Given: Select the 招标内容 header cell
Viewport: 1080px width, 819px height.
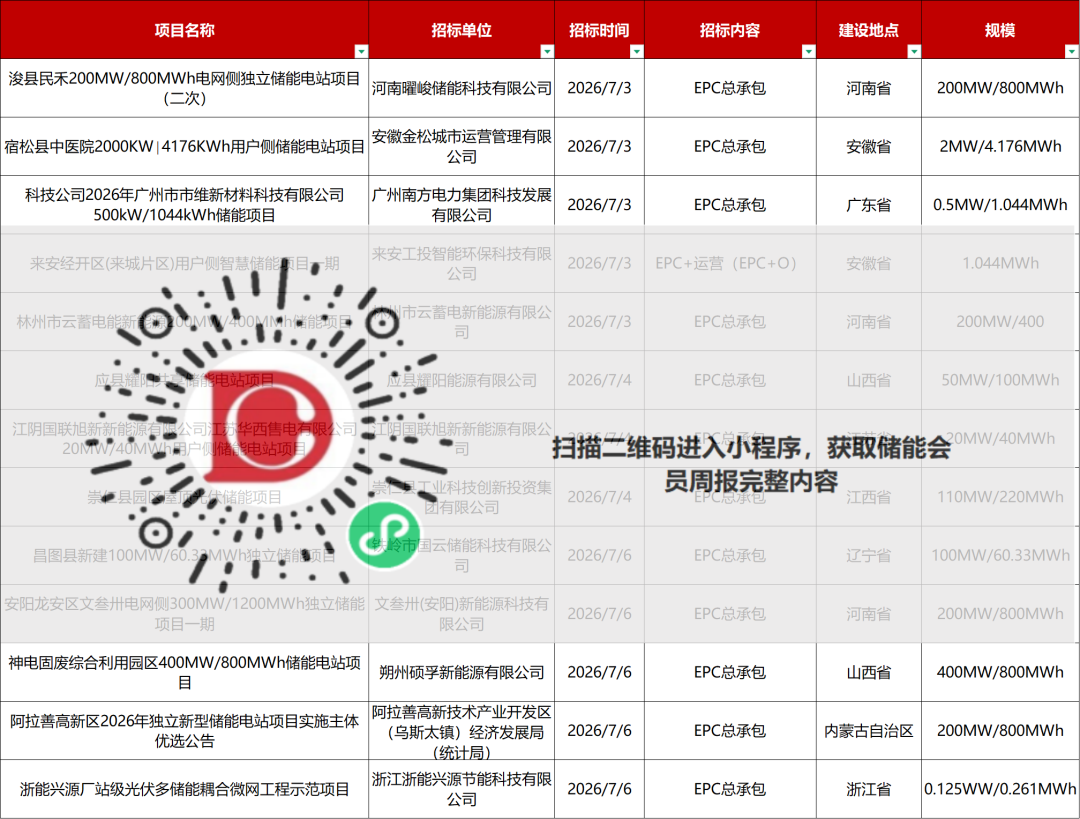Looking at the screenshot, I should 730,30.
